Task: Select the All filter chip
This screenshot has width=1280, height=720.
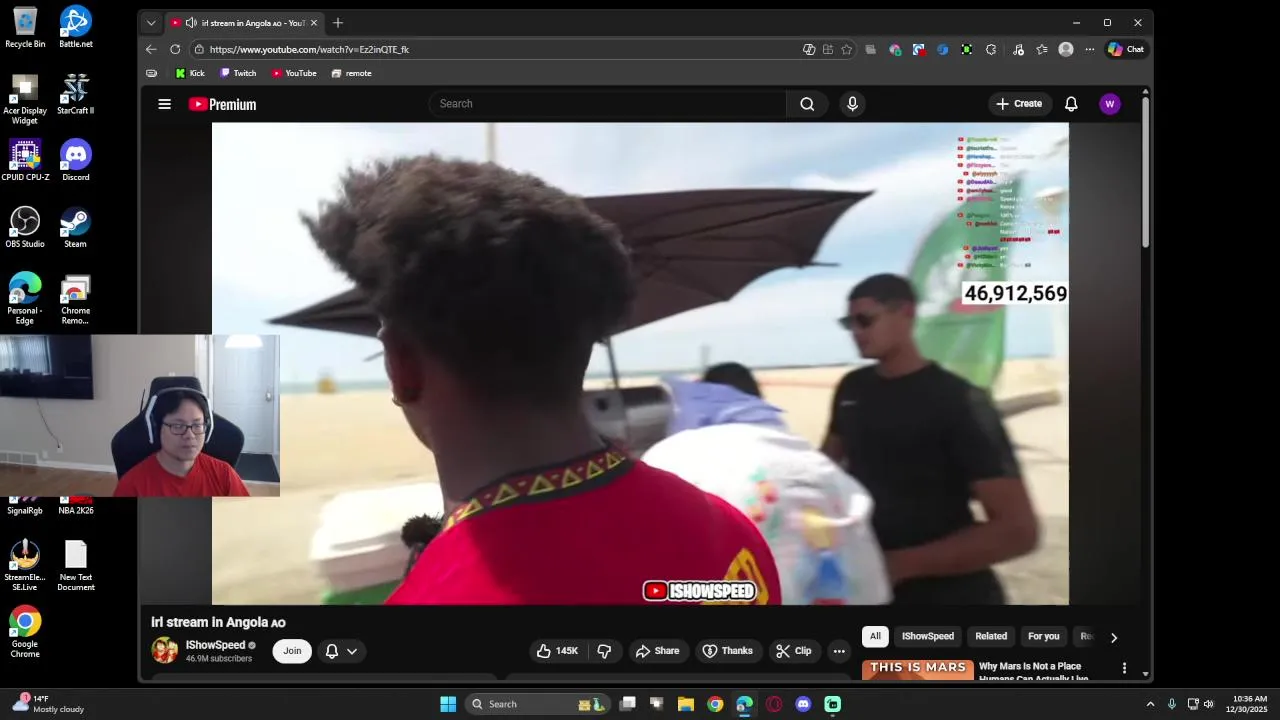Action: point(875,636)
